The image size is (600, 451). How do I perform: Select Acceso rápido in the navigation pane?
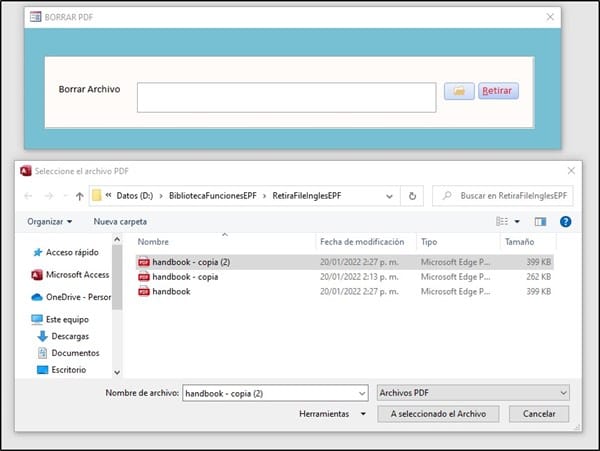click(x=72, y=253)
